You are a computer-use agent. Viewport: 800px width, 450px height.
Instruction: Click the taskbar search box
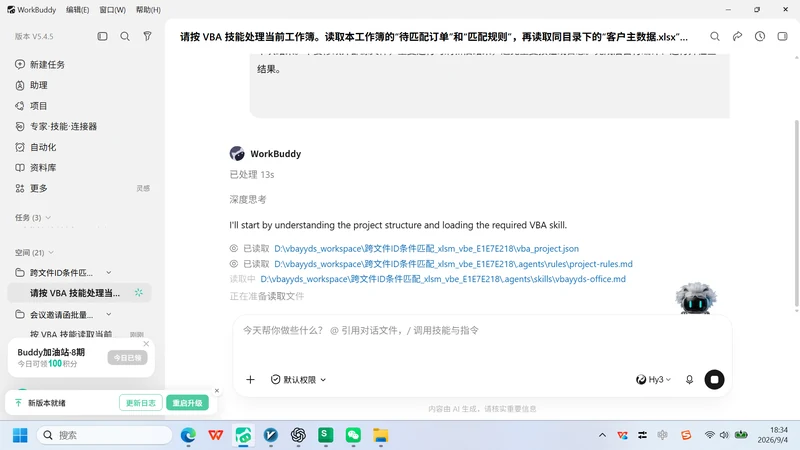click(105, 435)
